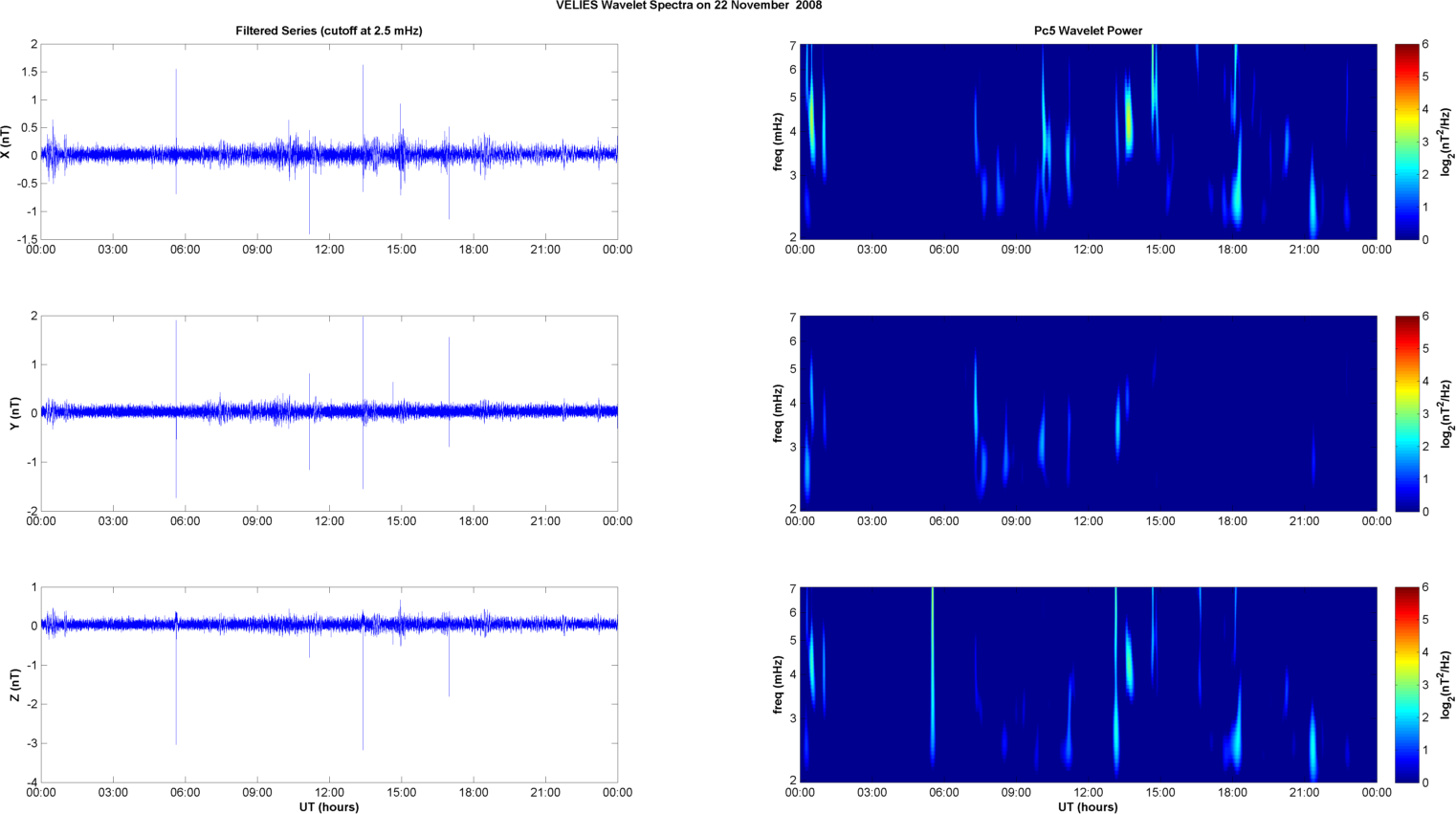Screen dimensions: 1456x814
Task: Click '15:00' tick below top spectrogram
Action: (1160, 250)
